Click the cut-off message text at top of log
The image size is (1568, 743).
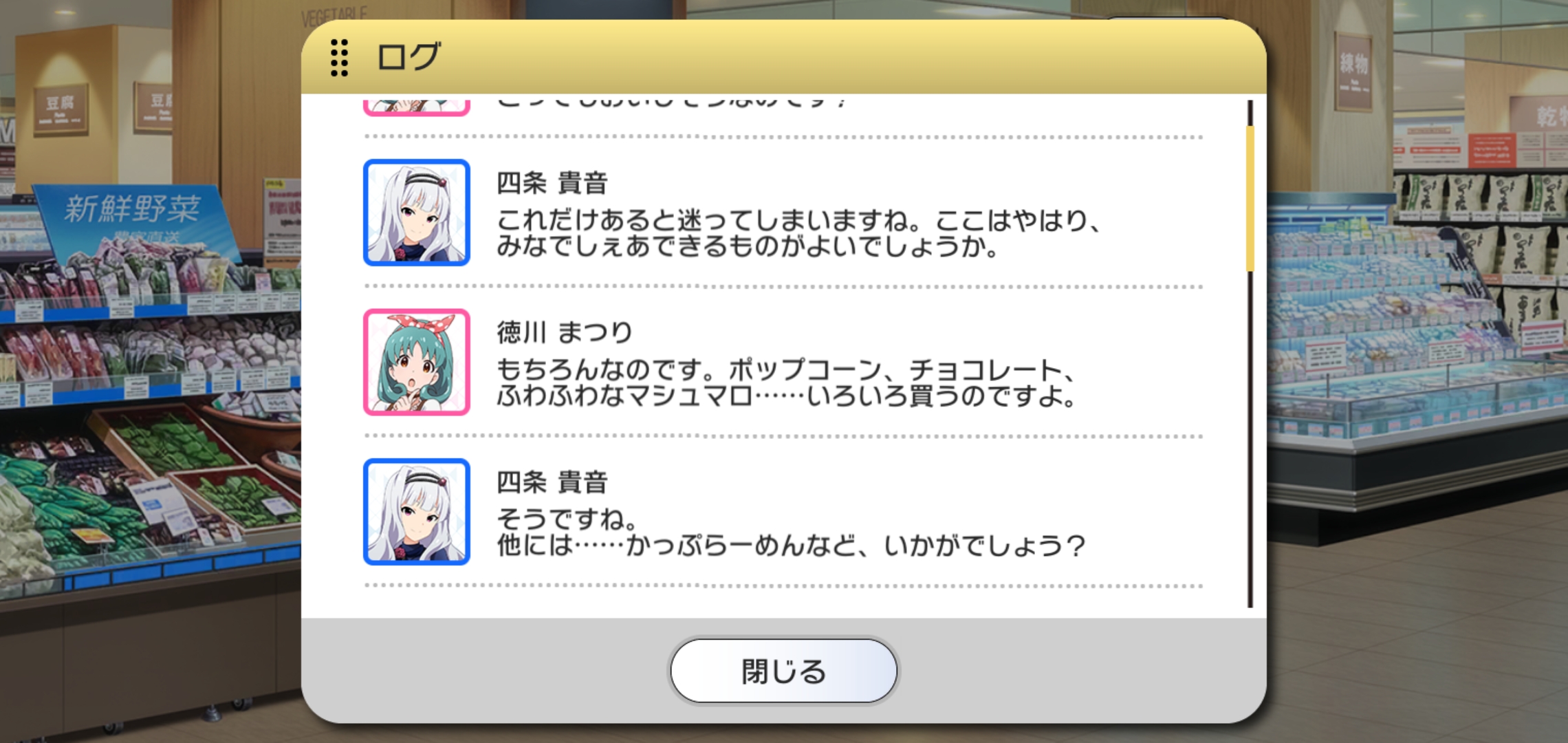tap(672, 103)
